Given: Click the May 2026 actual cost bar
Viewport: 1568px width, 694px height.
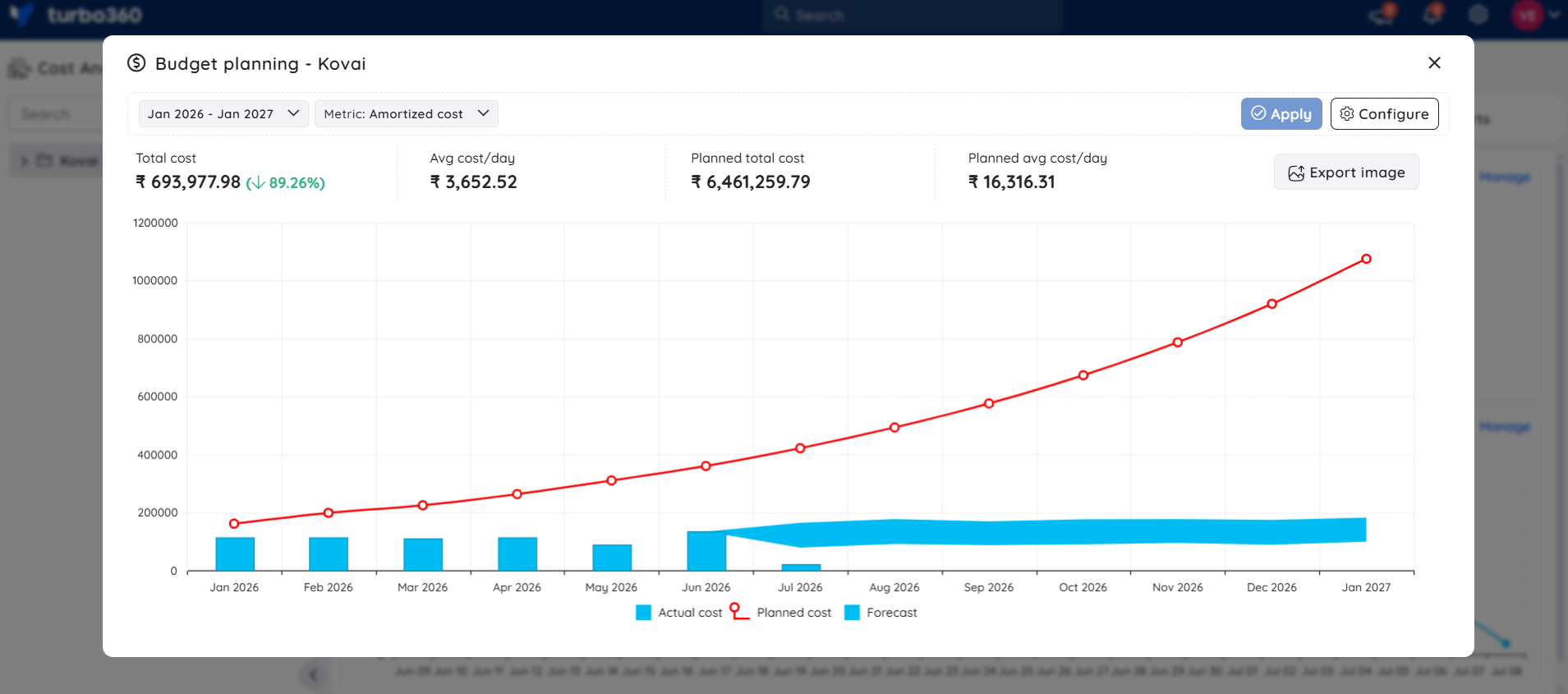Looking at the screenshot, I should 612,558.
